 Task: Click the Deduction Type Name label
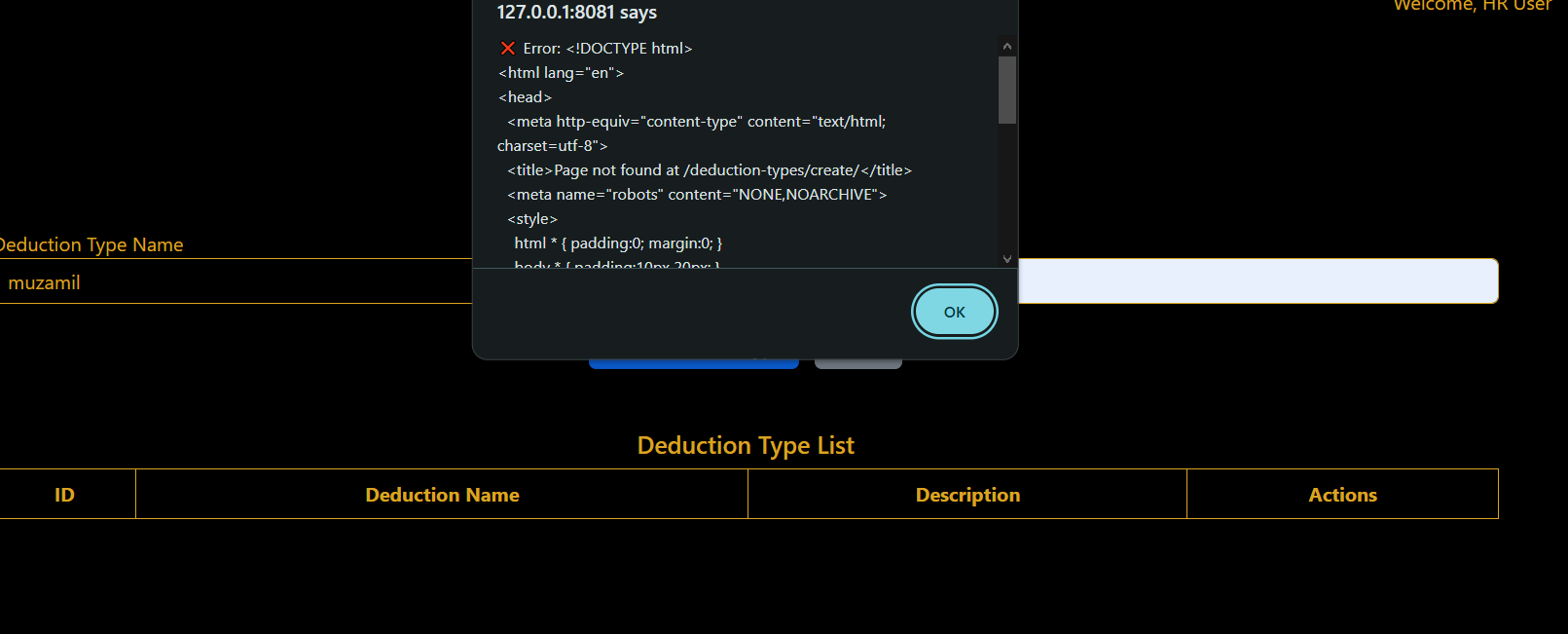pos(91,244)
